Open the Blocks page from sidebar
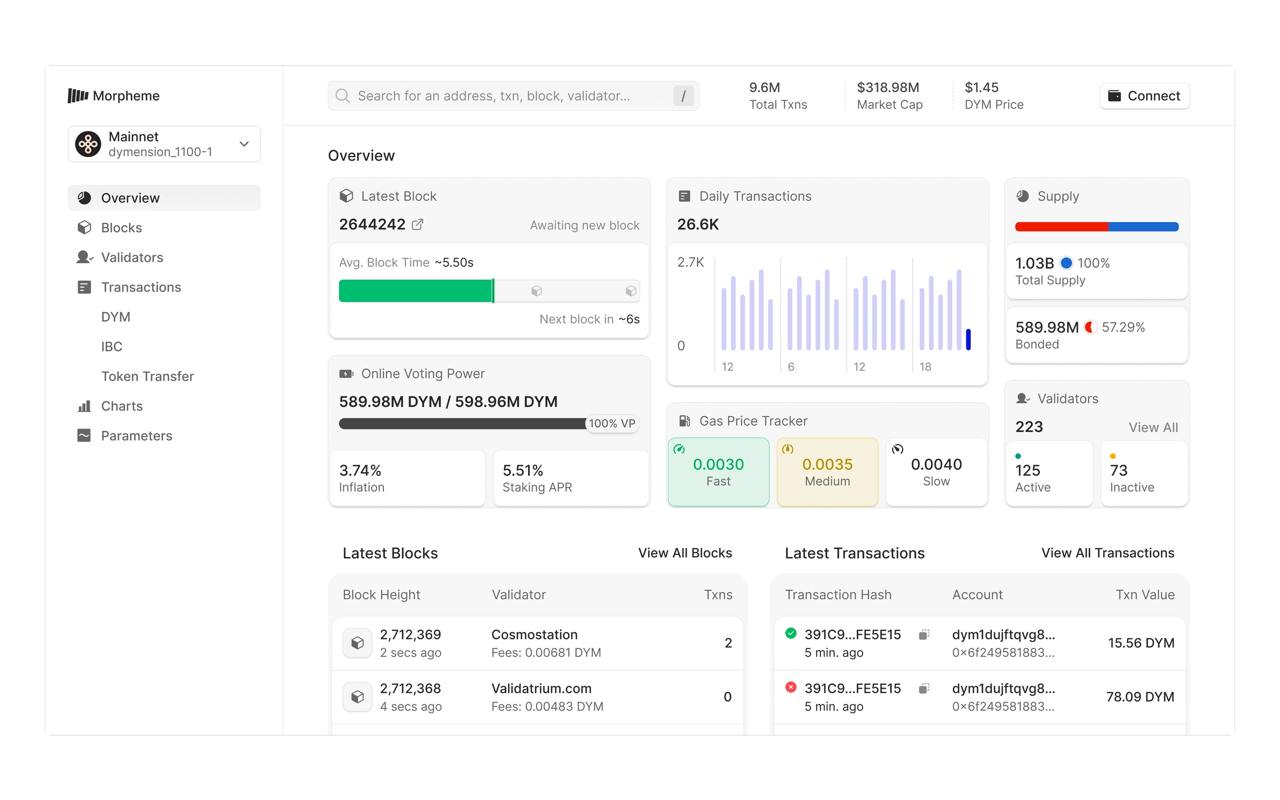Screen dimensions: 1280x800 (121, 228)
